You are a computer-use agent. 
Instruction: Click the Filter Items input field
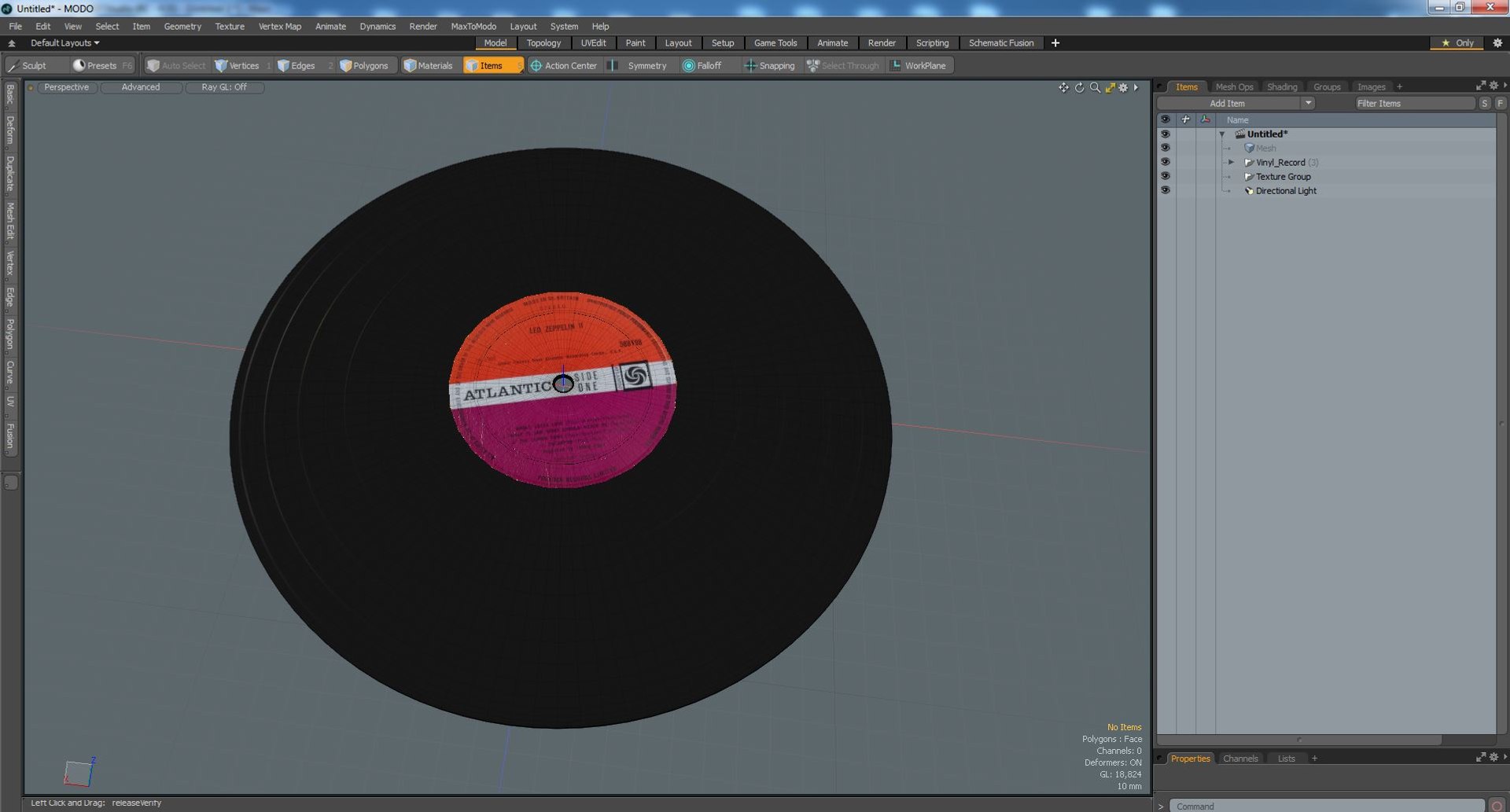coord(1414,103)
